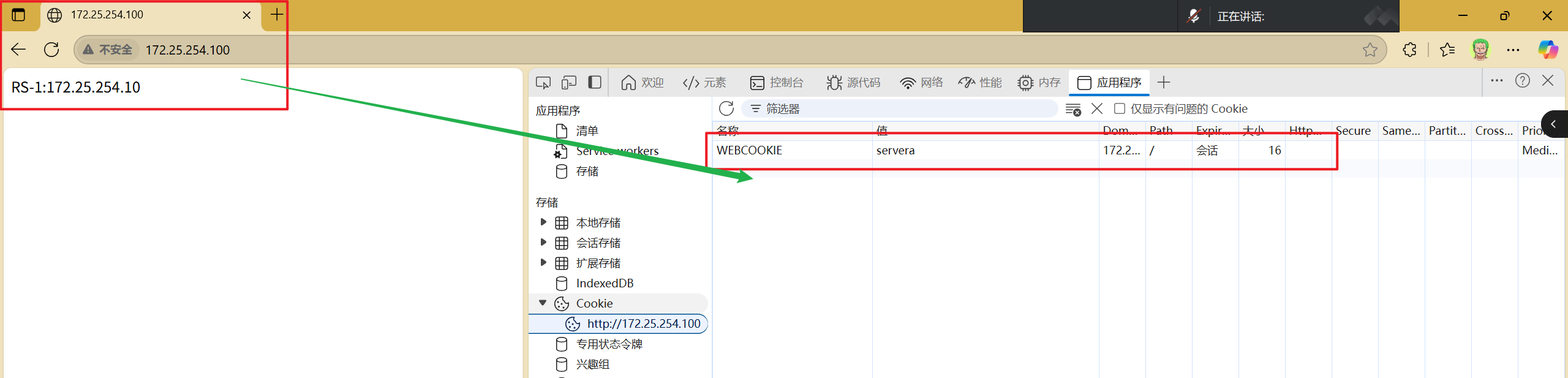
Task: Sort by Cross... column header
Action: coord(1494,130)
